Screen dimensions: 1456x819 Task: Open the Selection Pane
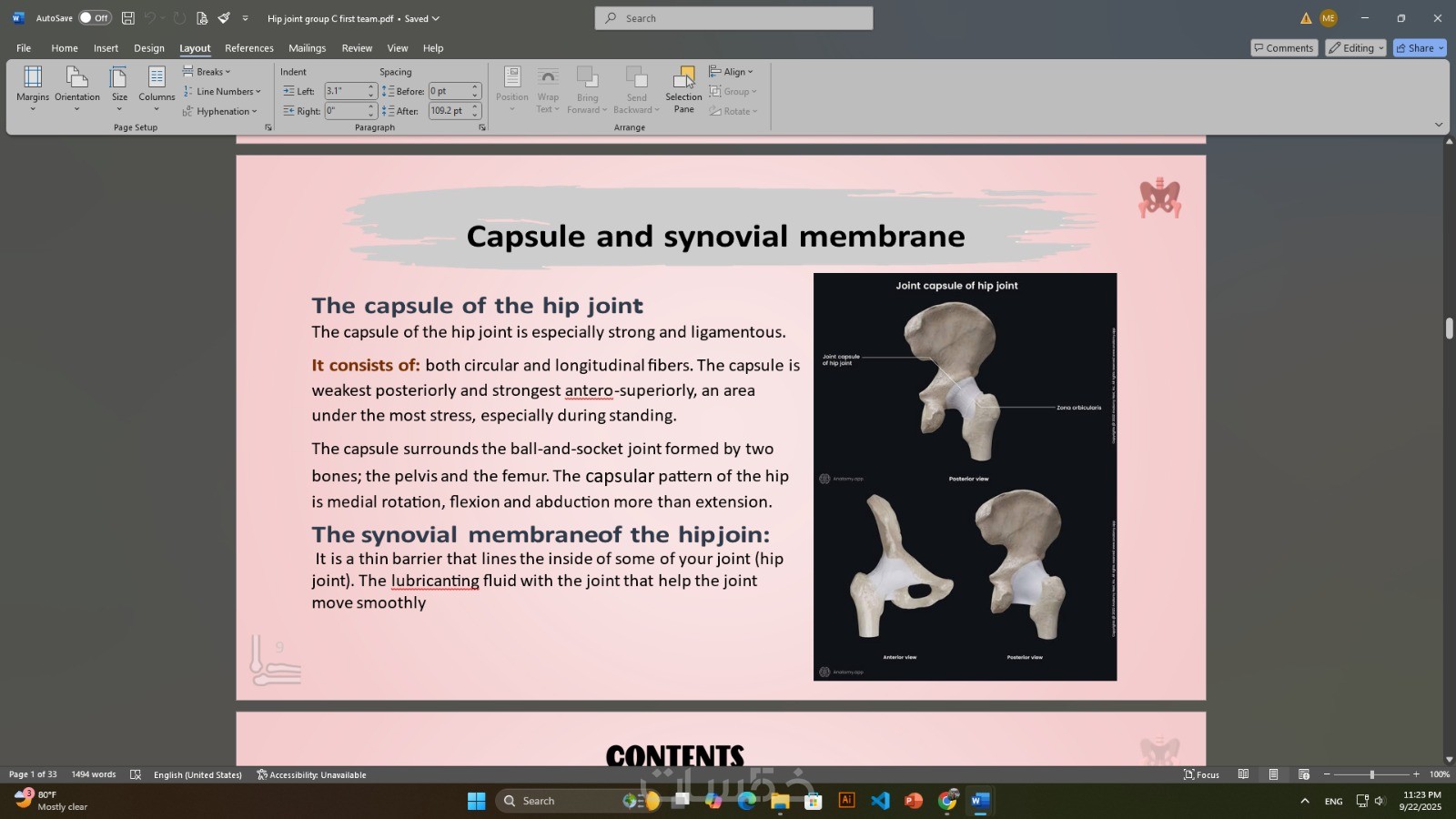[x=683, y=88]
